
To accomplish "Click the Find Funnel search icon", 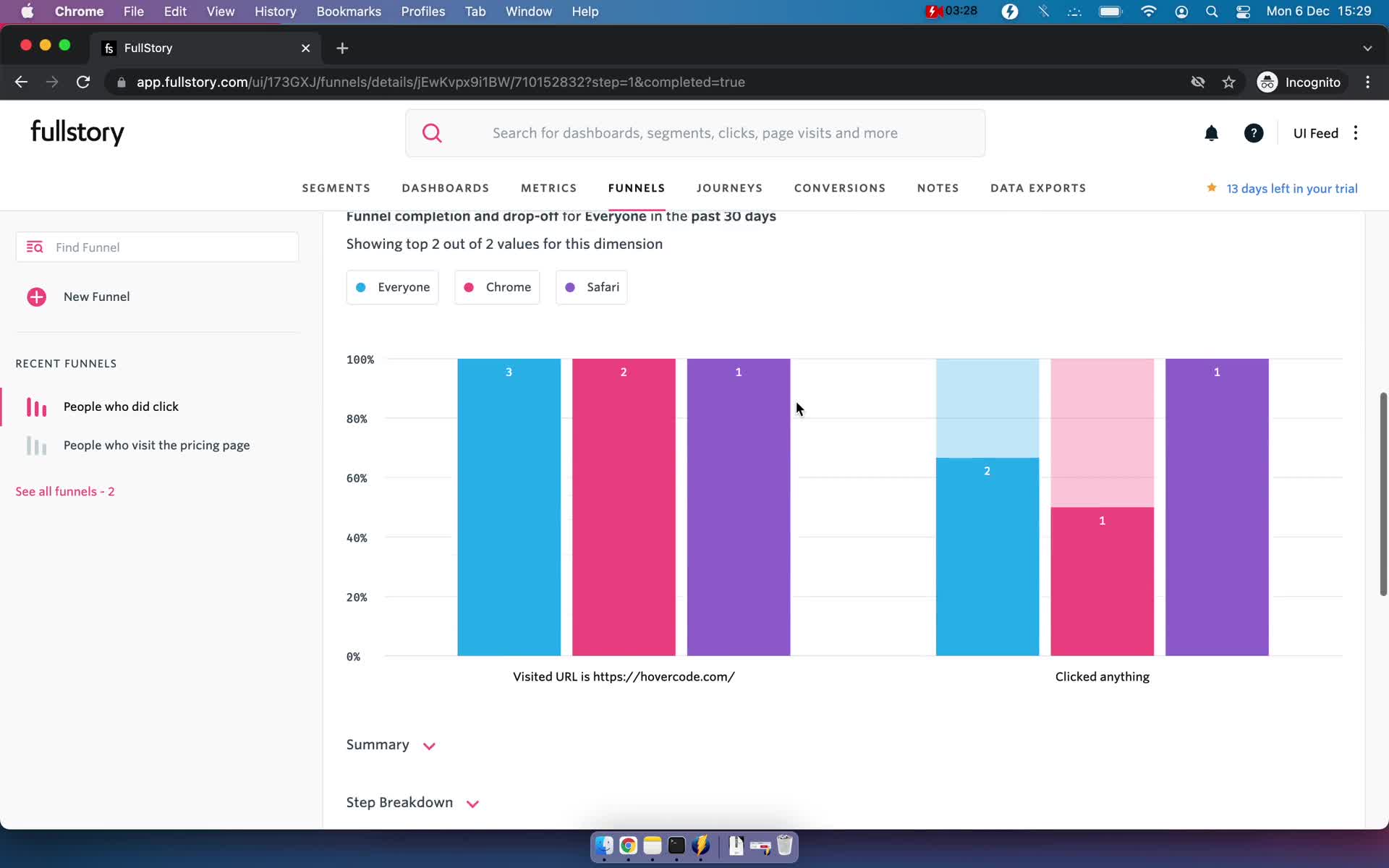I will click(x=35, y=247).
